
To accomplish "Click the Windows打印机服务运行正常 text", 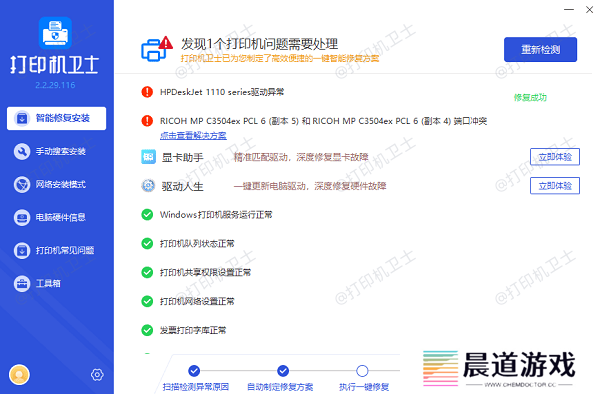I will click(x=216, y=215).
